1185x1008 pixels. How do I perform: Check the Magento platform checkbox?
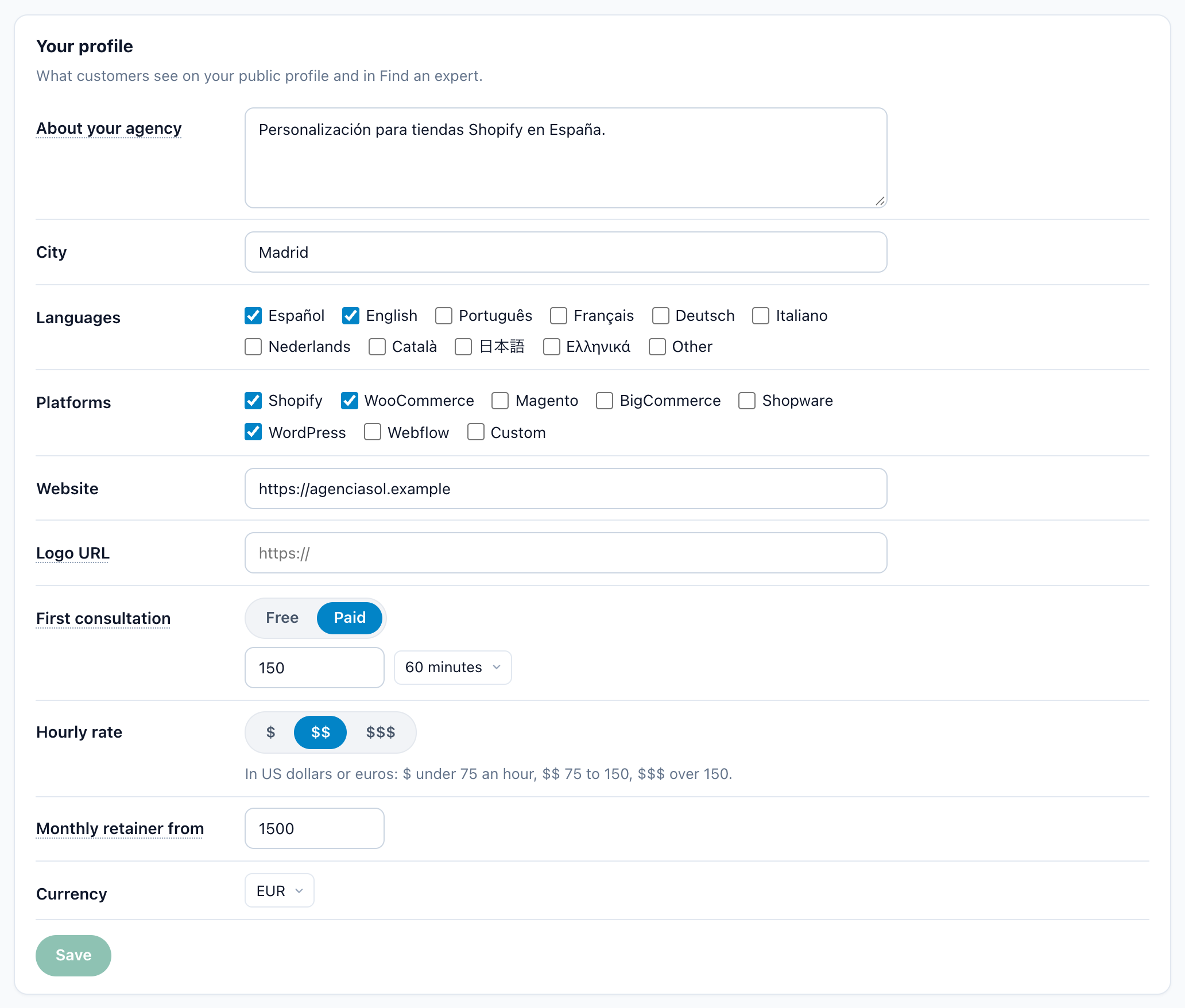[500, 401]
